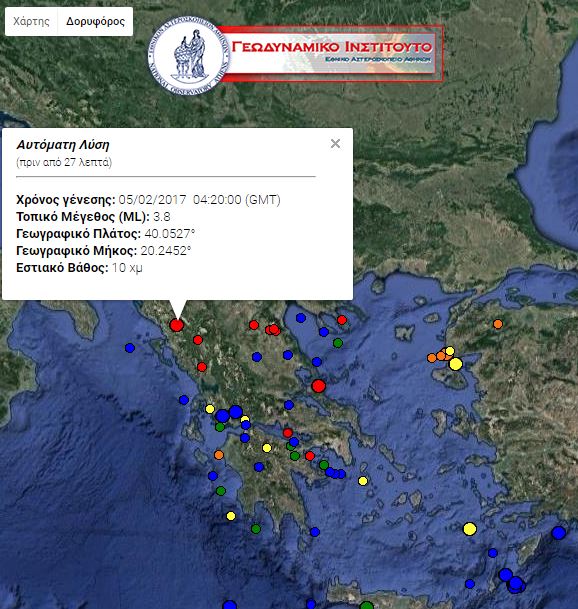The image size is (578, 609).
Task: Select the lone orange marker in northwest Turkey
Action: pos(498,324)
